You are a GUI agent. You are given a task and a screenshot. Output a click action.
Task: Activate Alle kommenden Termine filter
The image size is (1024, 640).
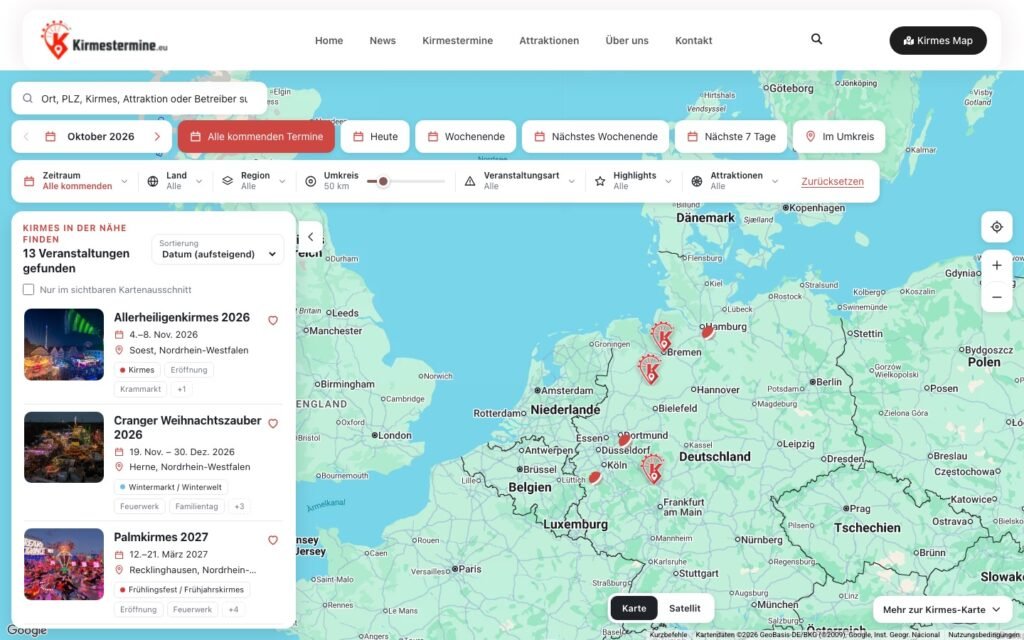point(256,136)
